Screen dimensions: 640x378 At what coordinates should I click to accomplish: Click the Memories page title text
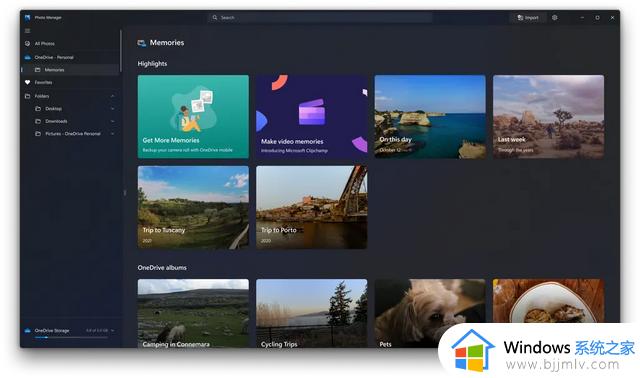(167, 42)
